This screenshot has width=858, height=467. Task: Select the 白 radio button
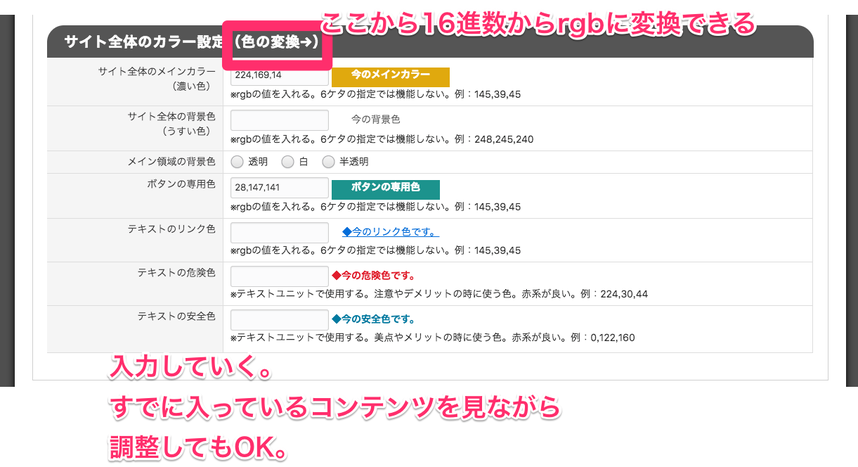tap(288, 161)
